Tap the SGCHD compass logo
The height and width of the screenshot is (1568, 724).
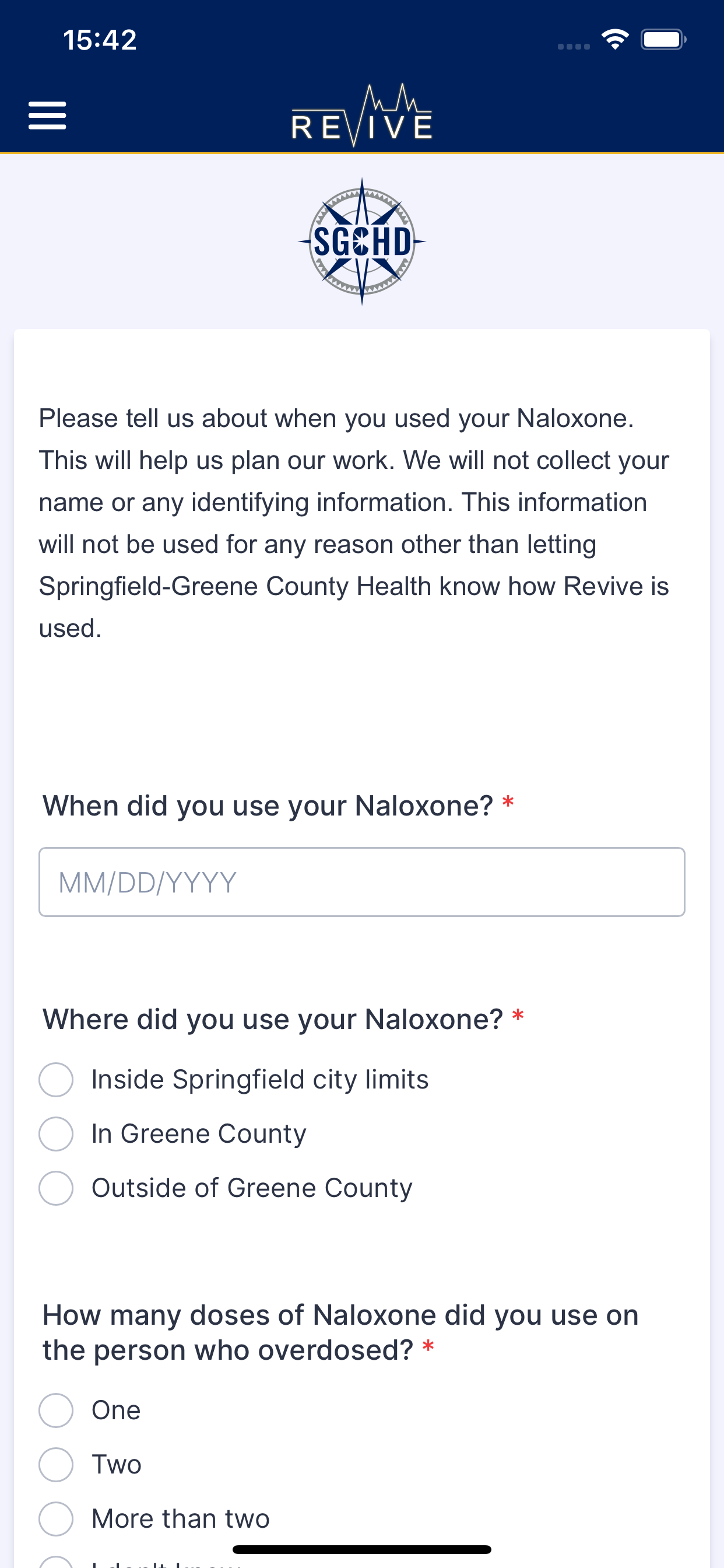(362, 241)
